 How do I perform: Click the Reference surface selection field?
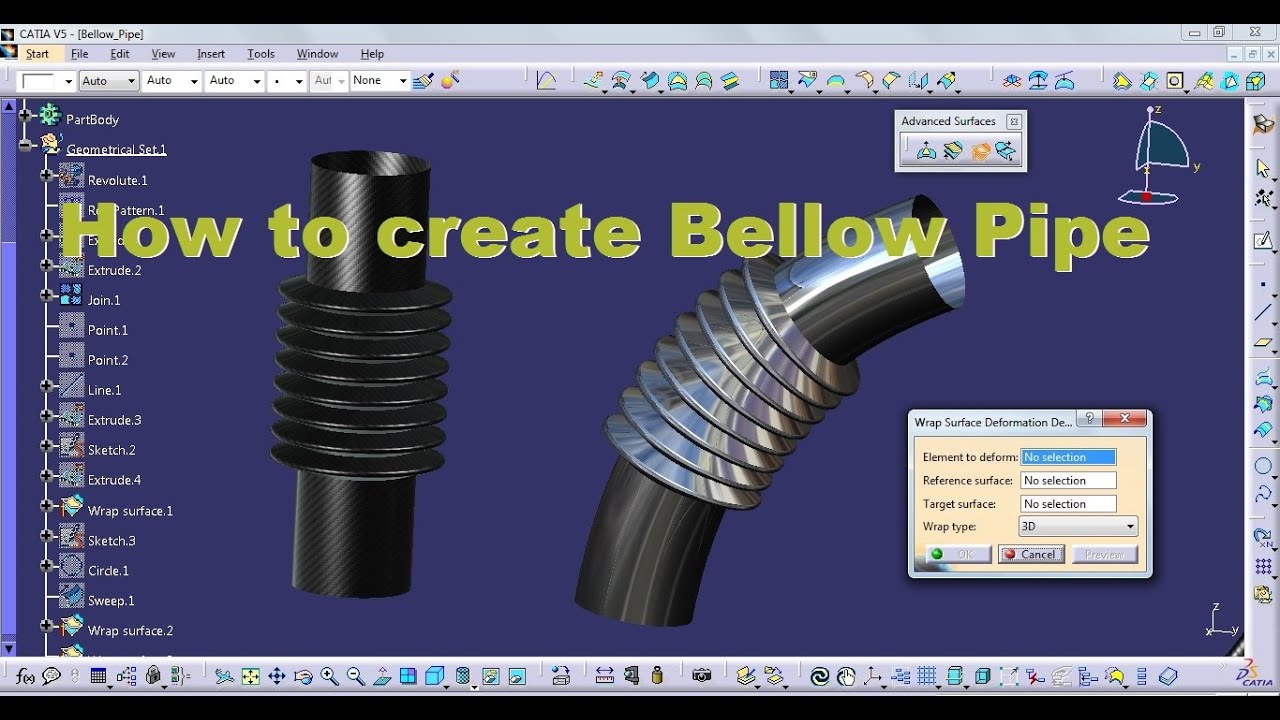pos(1068,480)
